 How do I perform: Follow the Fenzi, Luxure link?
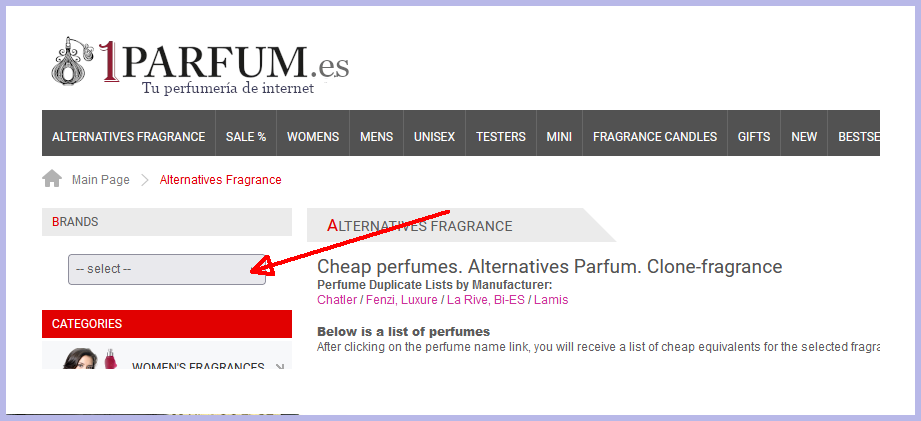click(x=402, y=300)
